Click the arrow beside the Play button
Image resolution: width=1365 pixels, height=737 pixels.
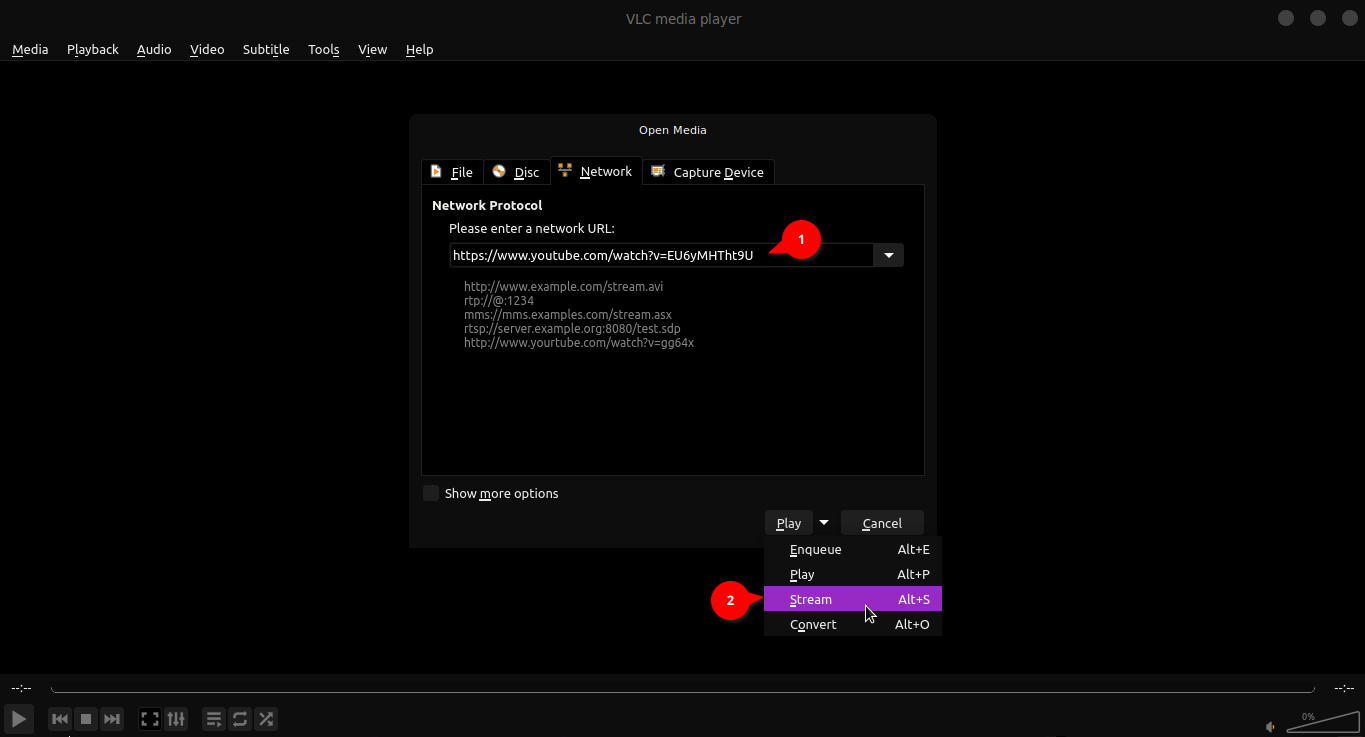(x=824, y=522)
